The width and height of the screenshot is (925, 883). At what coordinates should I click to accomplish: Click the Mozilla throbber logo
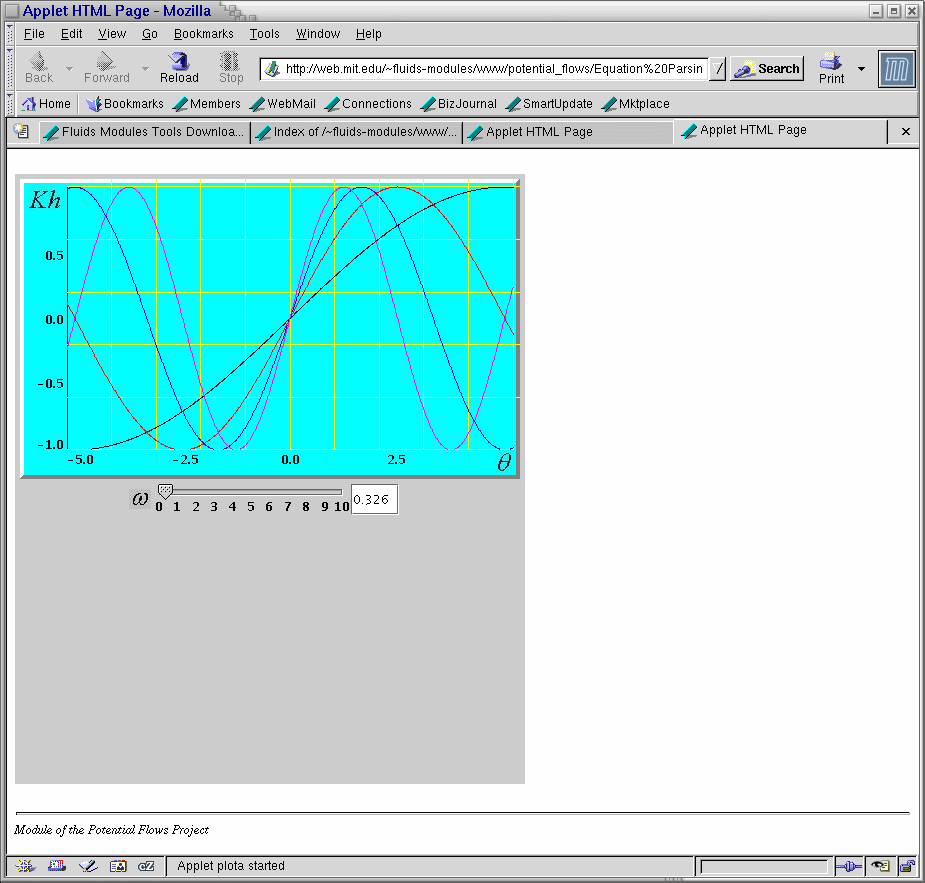(x=897, y=69)
